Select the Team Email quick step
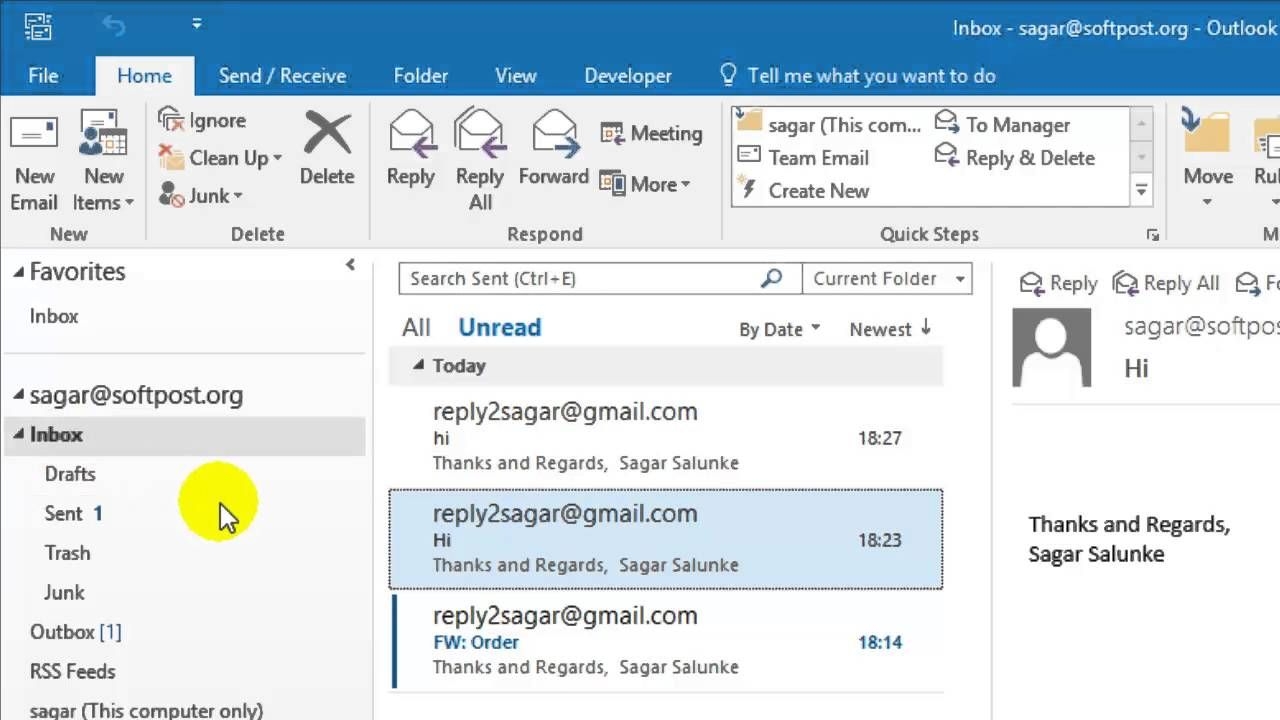 click(x=804, y=158)
